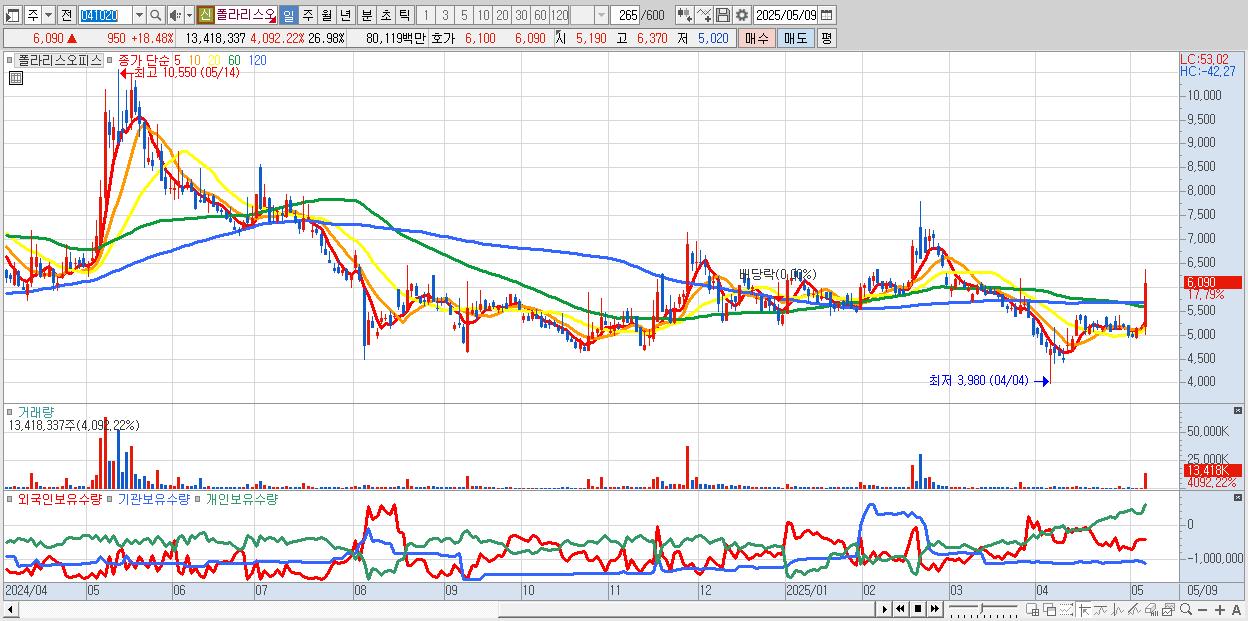Image resolution: width=1248 pixels, height=621 pixels.
Task: Save chart with the floppy disk icon
Action: click(723, 15)
